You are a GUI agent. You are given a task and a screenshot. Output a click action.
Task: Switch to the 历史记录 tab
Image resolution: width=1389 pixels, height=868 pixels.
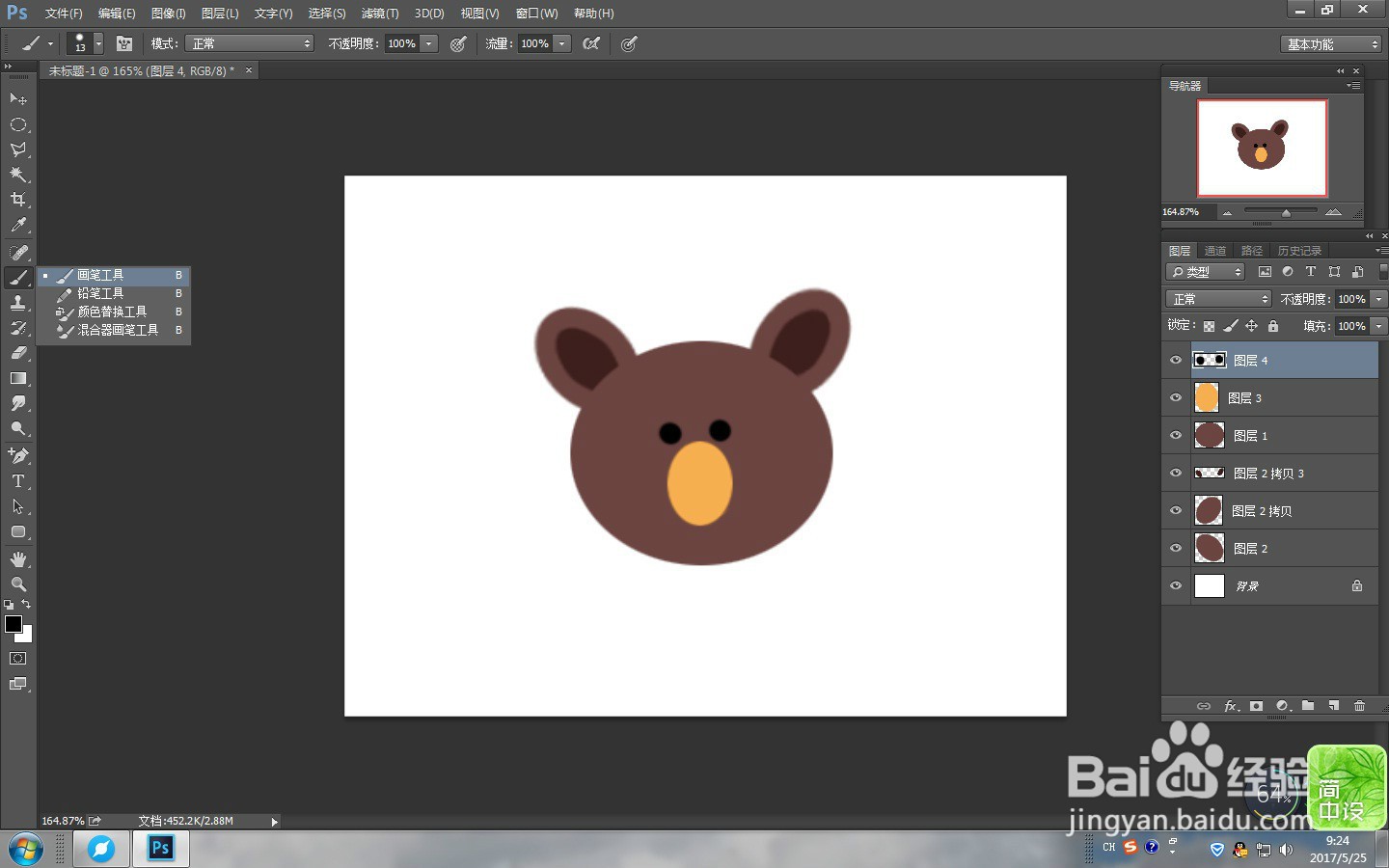click(1299, 251)
